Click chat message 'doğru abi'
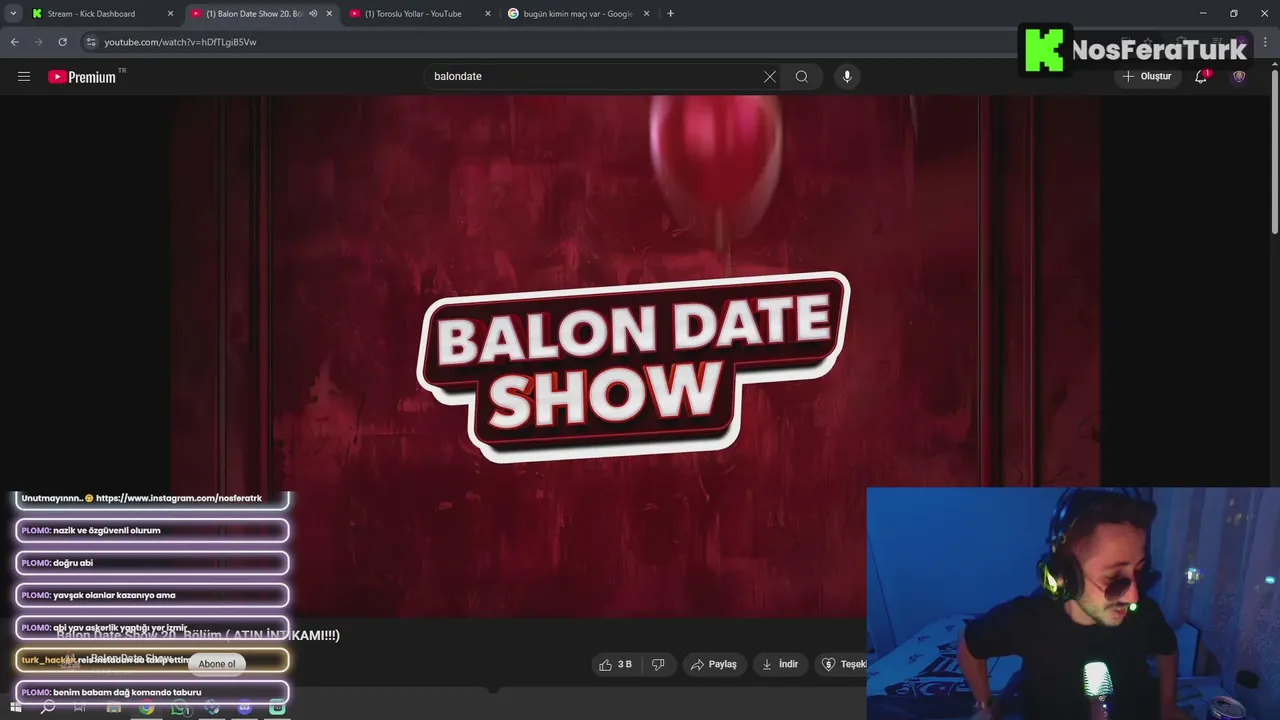1280x720 pixels. coord(152,563)
